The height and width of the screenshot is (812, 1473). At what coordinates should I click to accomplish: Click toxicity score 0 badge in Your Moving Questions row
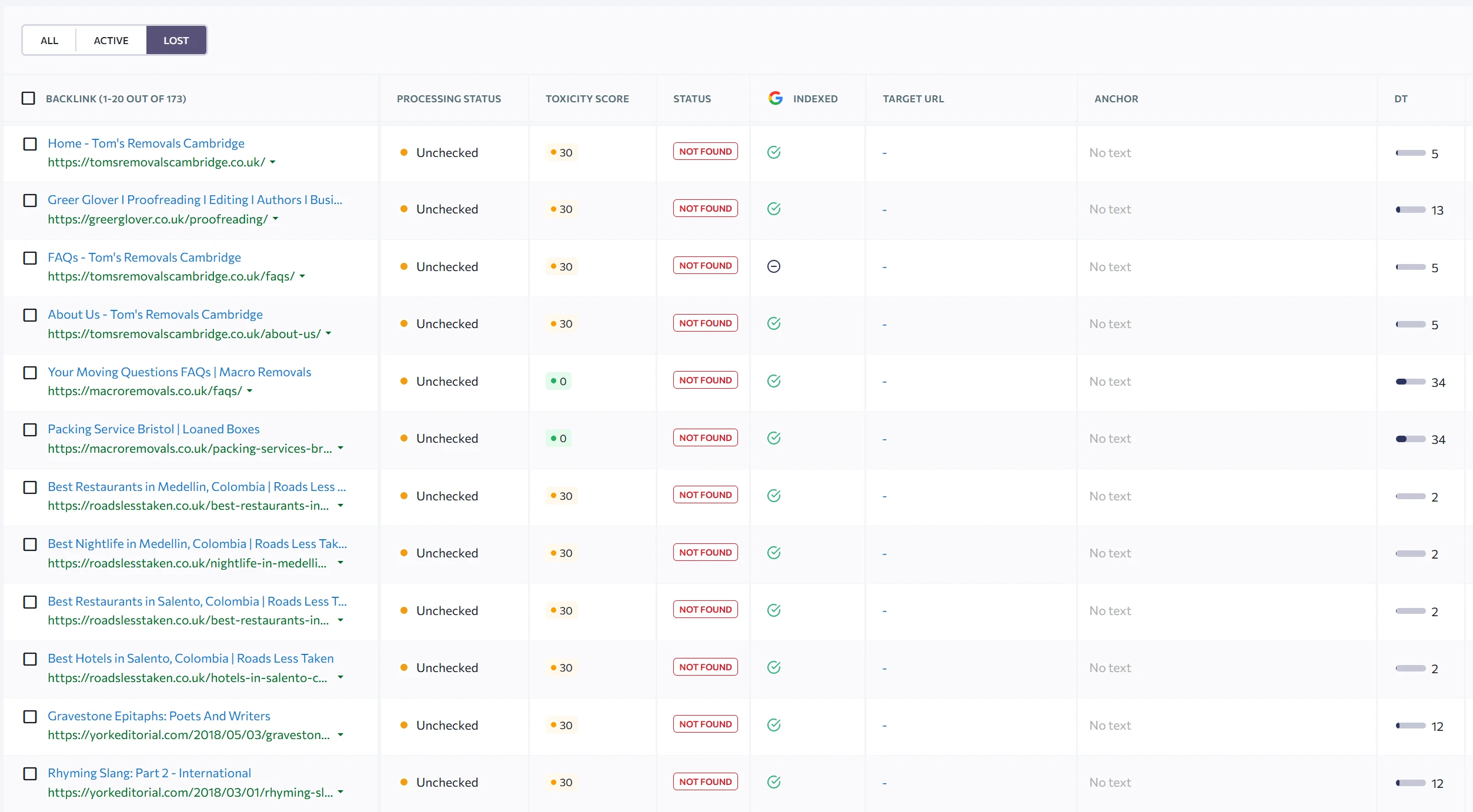(x=559, y=381)
